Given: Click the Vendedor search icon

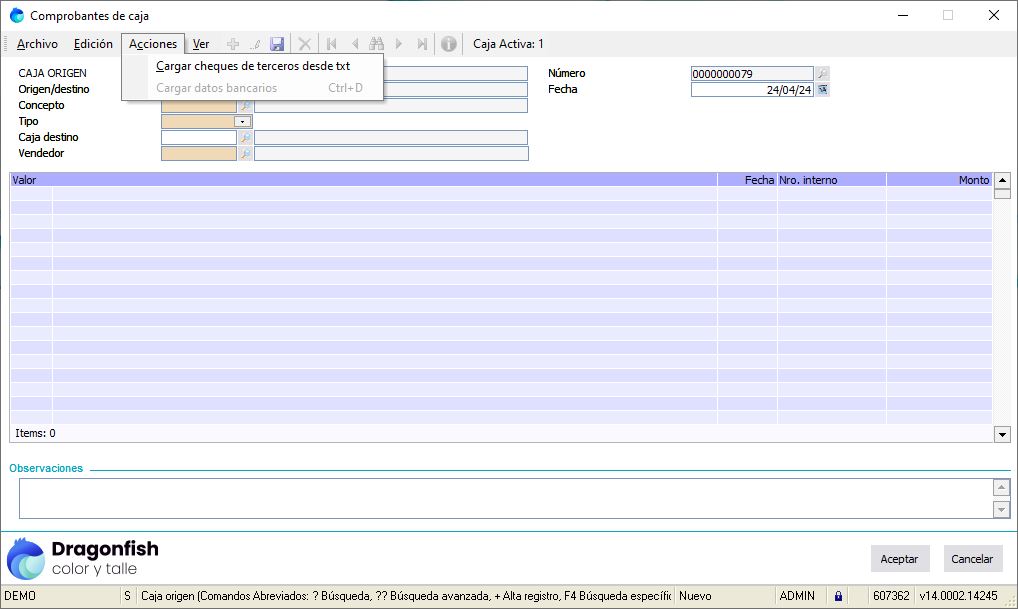Looking at the screenshot, I should (245, 154).
